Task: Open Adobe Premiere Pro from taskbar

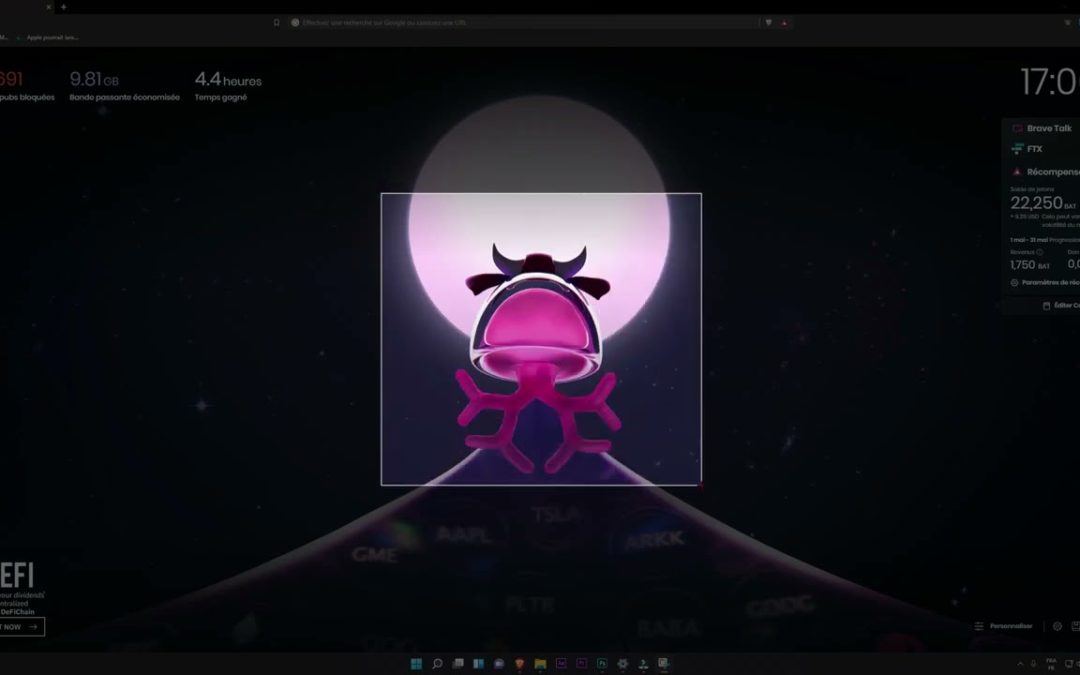Action: click(x=581, y=663)
